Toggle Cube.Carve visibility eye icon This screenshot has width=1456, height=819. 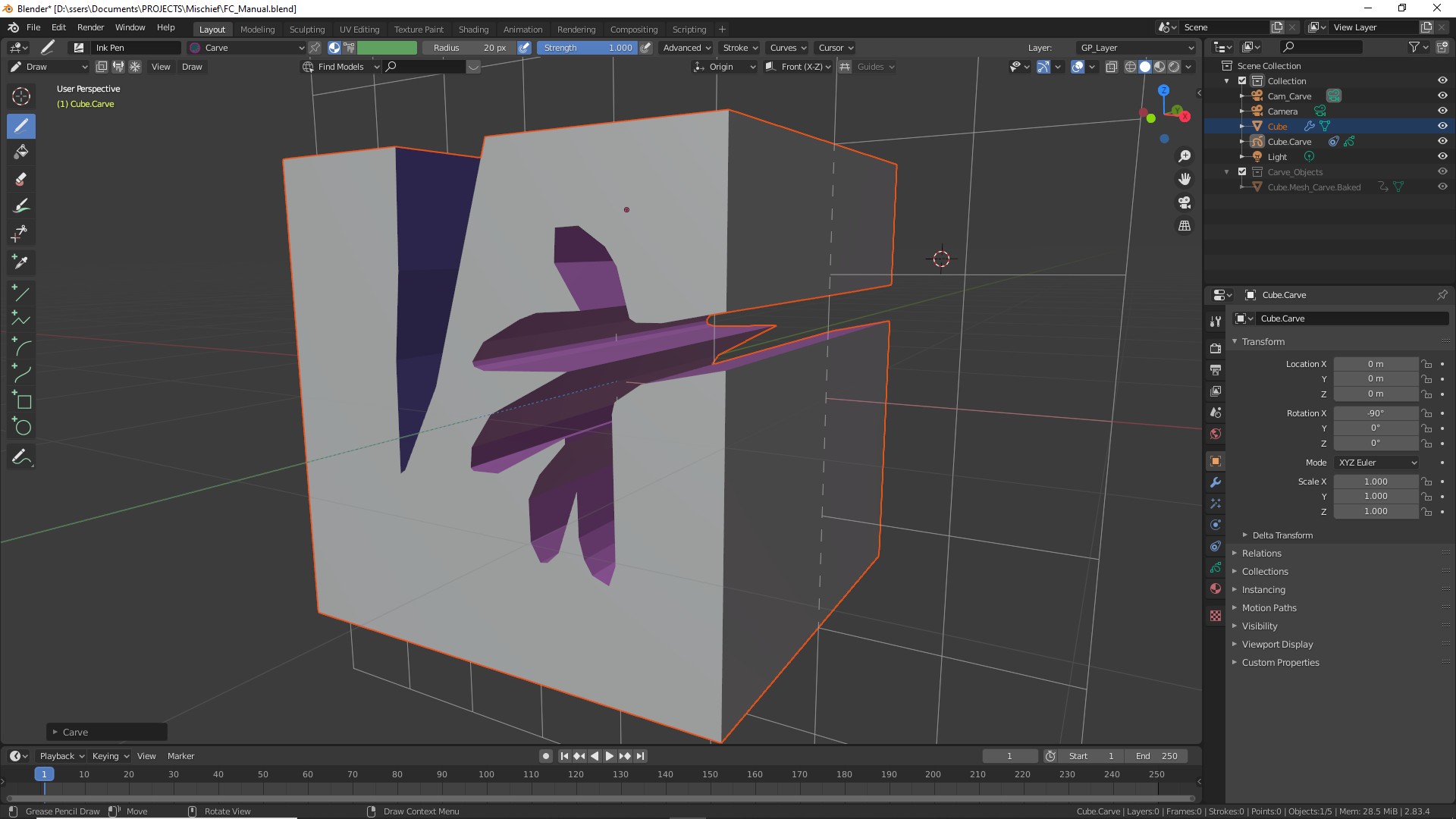click(1442, 142)
